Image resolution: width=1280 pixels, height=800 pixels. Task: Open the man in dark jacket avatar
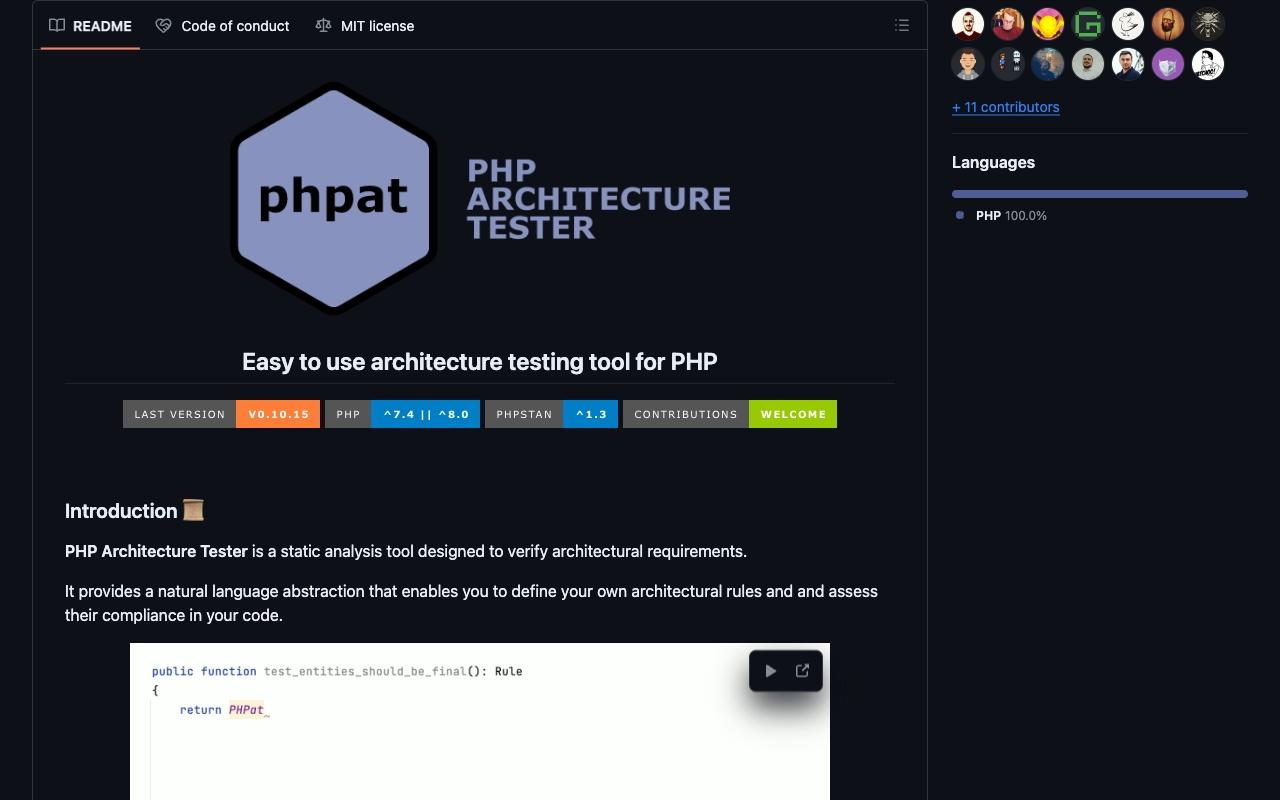point(1128,64)
